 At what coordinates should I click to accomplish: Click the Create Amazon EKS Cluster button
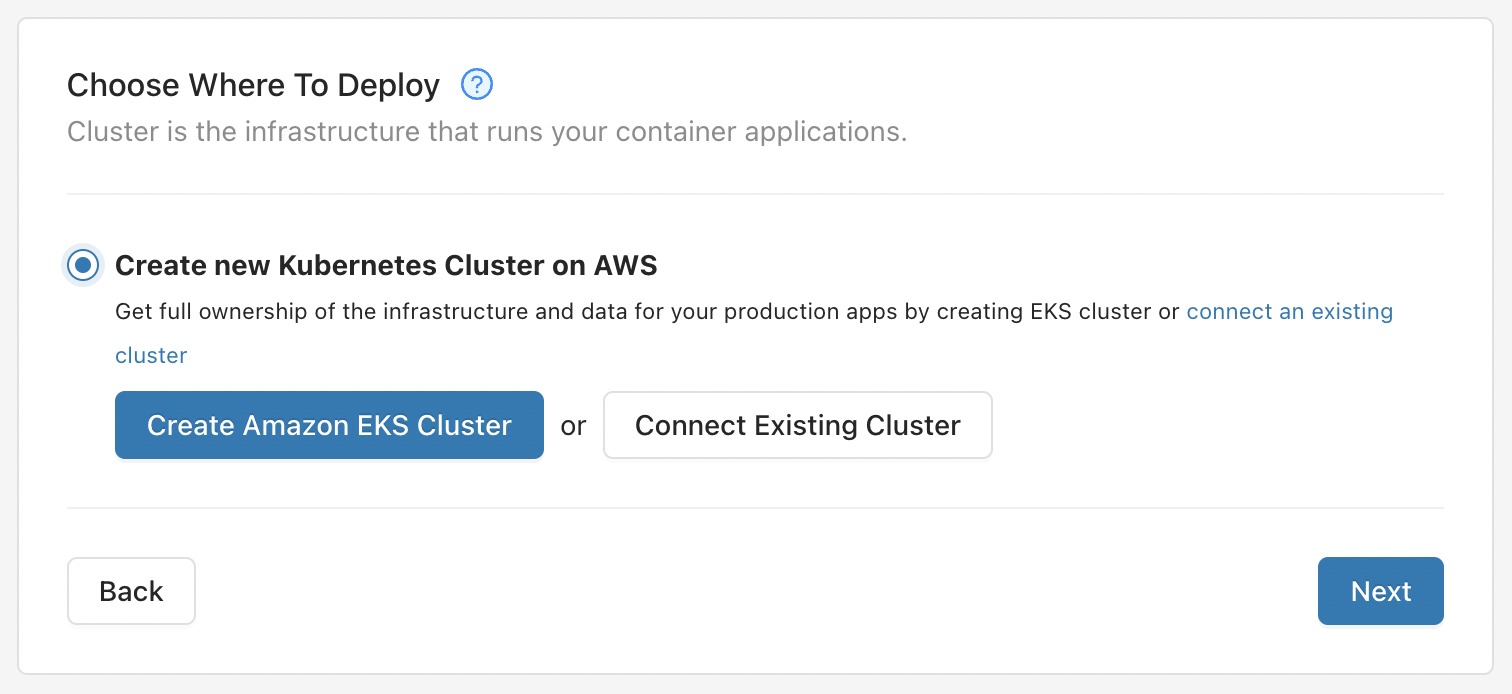(x=329, y=425)
